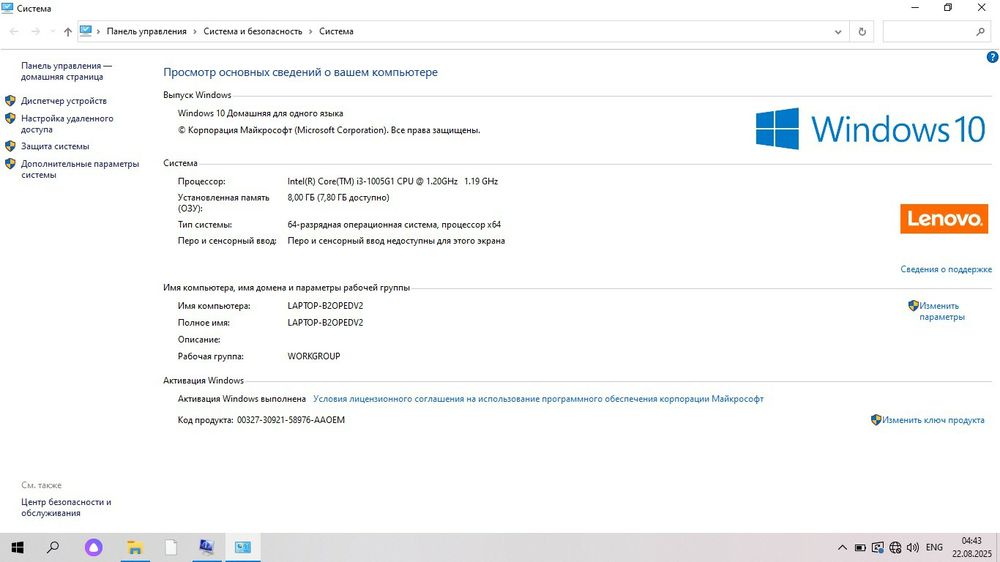Click the up one level arrow
1000x562 pixels.
[x=68, y=31]
